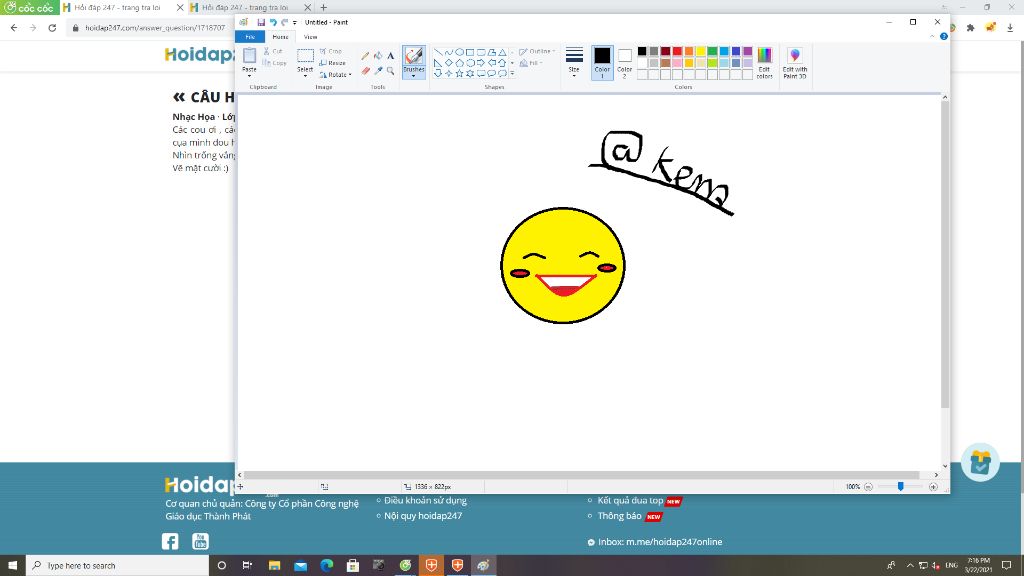The image size is (1024, 576).
Task: Zoom out with the minus button
Action: pyautogui.click(x=868, y=487)
